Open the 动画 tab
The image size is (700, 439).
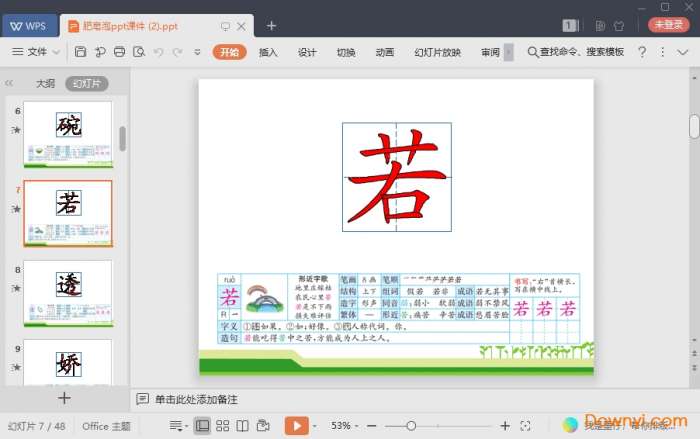click(385, 52)
